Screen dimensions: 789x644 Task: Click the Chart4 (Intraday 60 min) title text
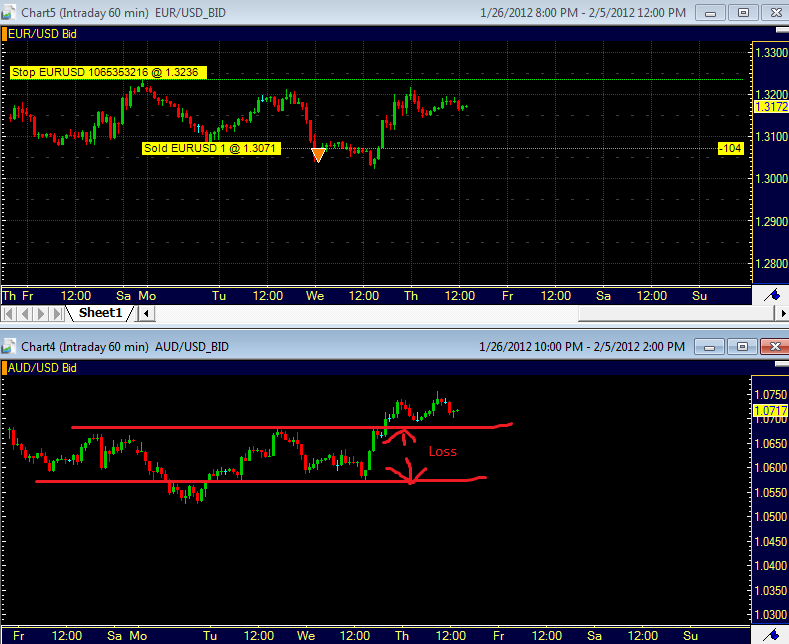coord(85,347)
